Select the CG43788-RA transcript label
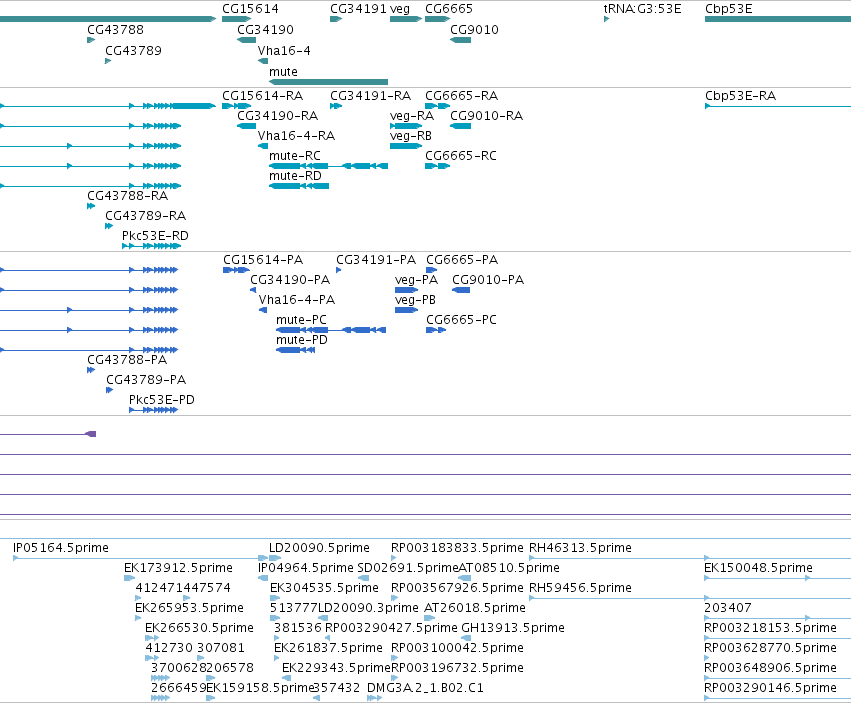 [x=128, y=196]
